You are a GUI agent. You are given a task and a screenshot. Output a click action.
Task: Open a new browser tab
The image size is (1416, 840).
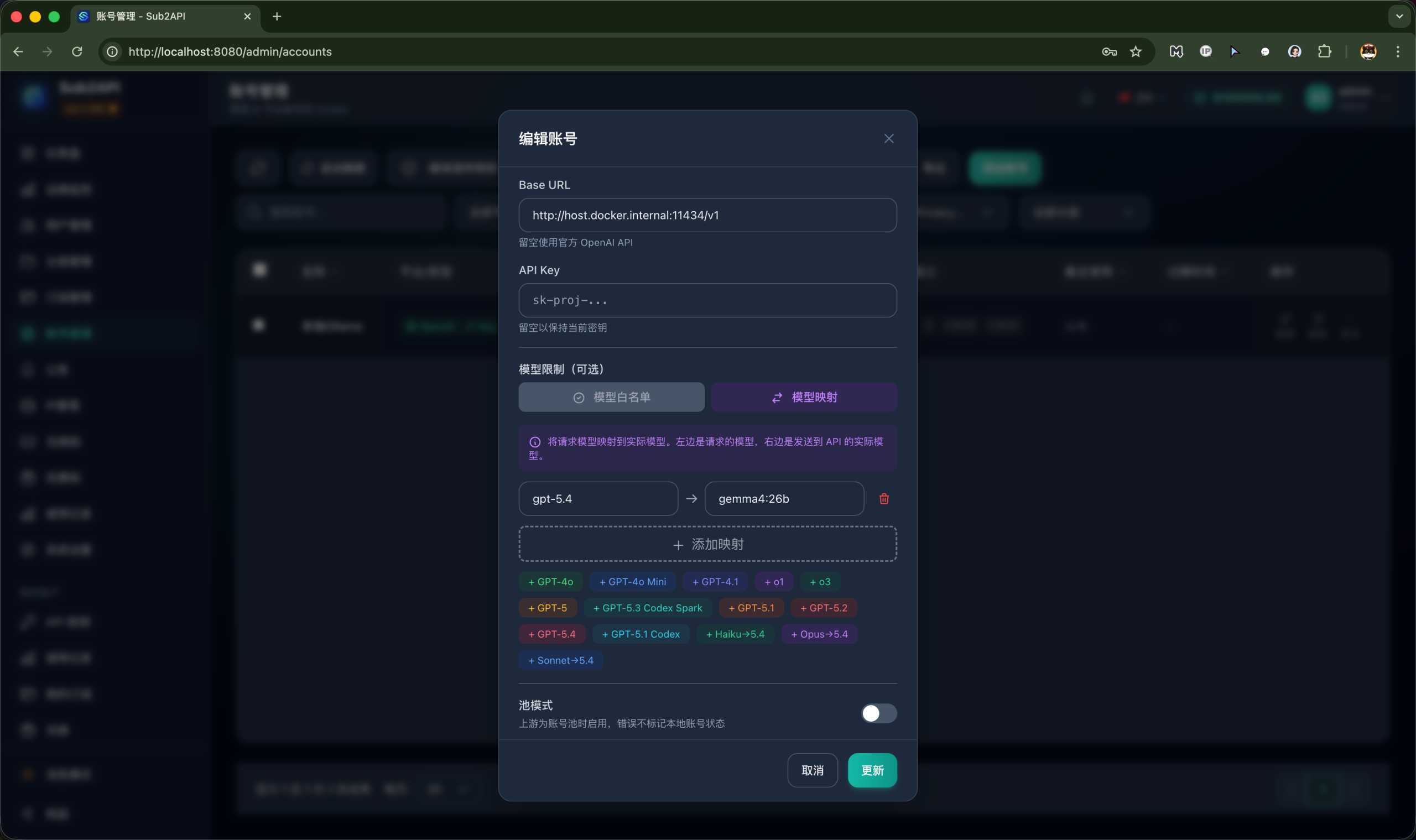277,17
